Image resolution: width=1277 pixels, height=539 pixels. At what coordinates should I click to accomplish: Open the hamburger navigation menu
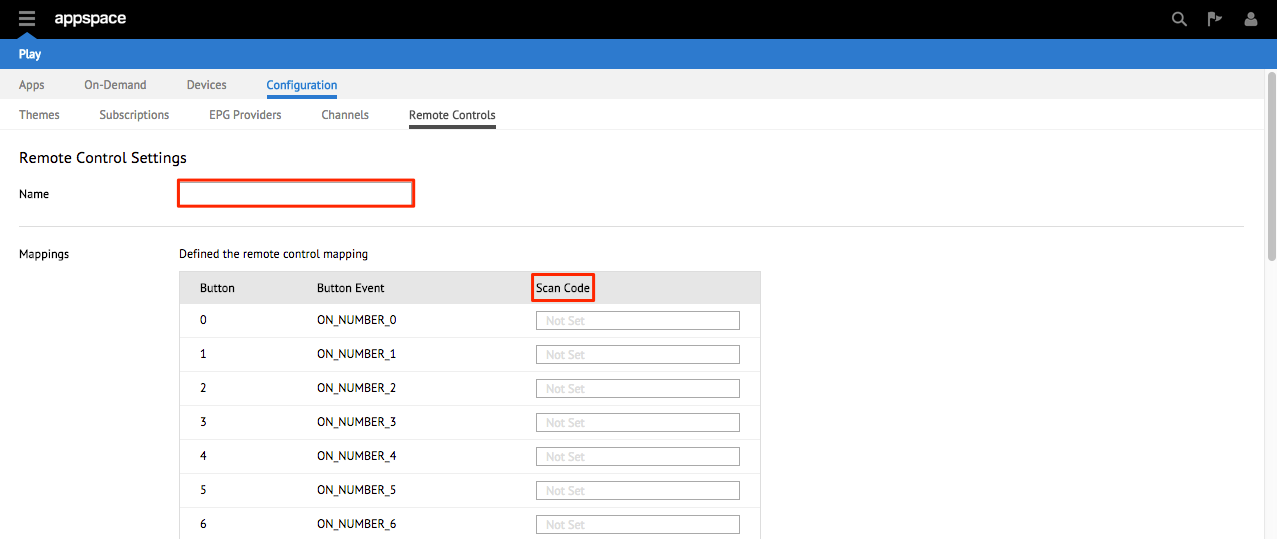point(27,18)
